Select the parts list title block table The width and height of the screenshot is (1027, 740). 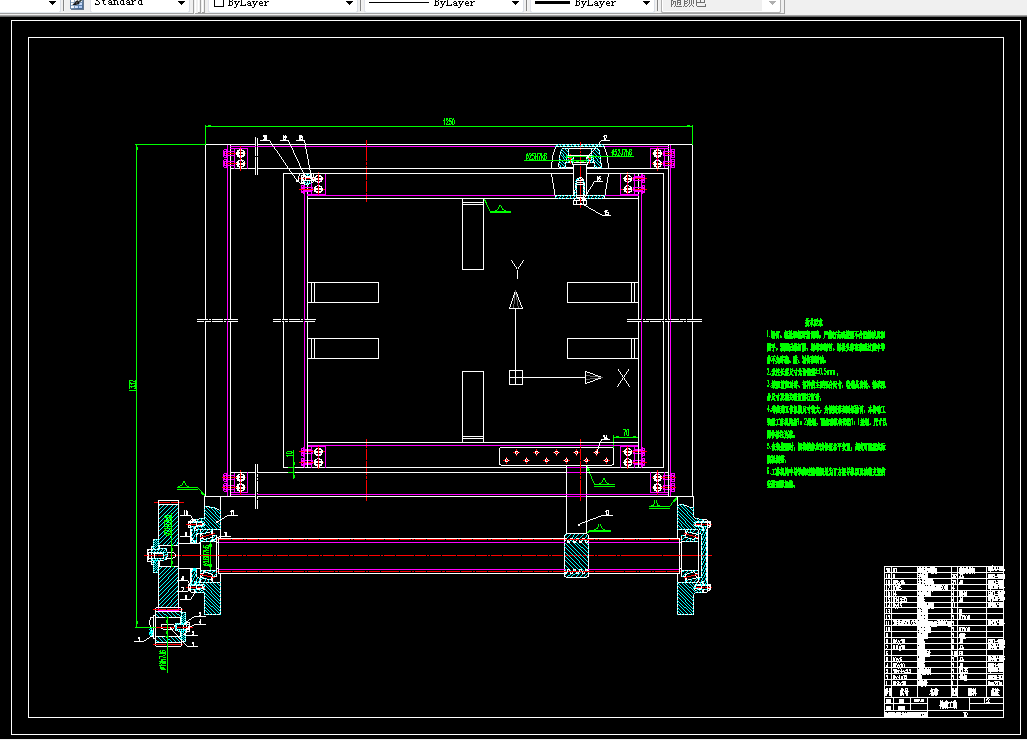[x=944, y=642]
